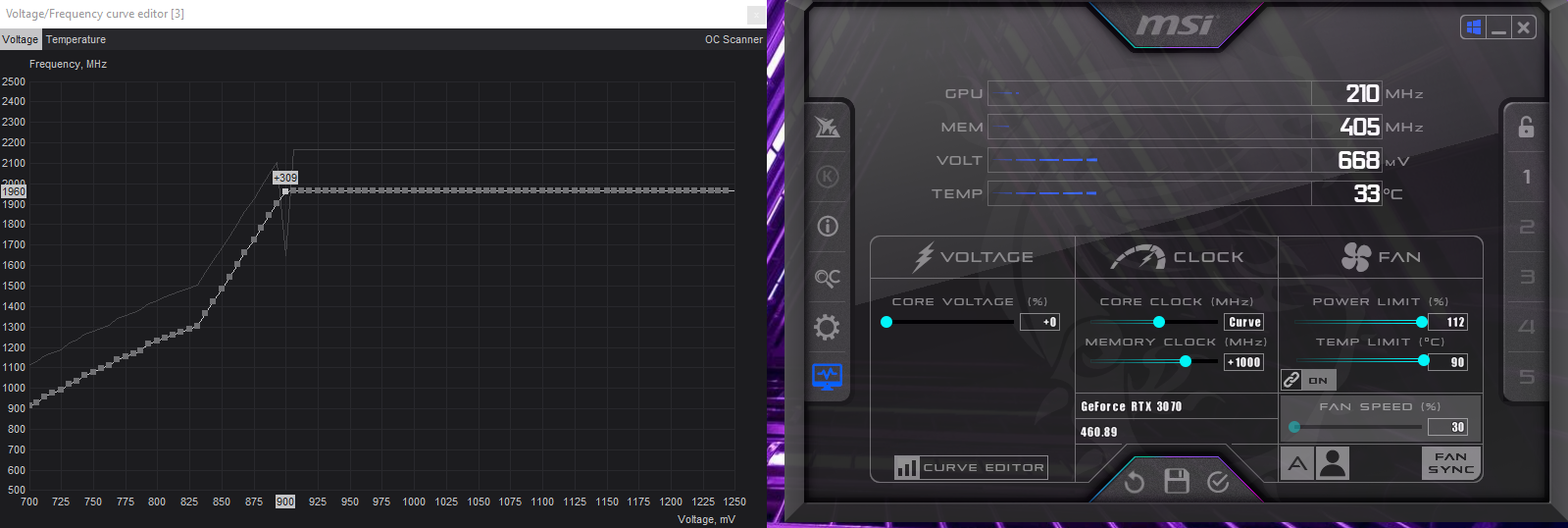Click the Kombustor K icon
Viewport: 1568px width, 528px height.
pos(828,177)
